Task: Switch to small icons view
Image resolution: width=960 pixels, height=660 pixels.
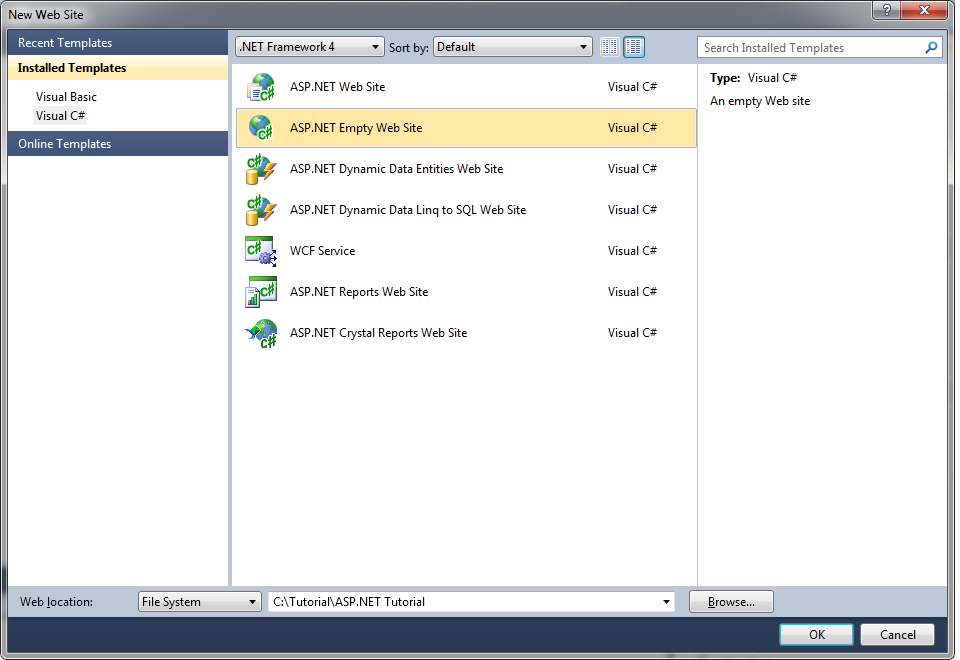Action: click(x=609, y=47)
